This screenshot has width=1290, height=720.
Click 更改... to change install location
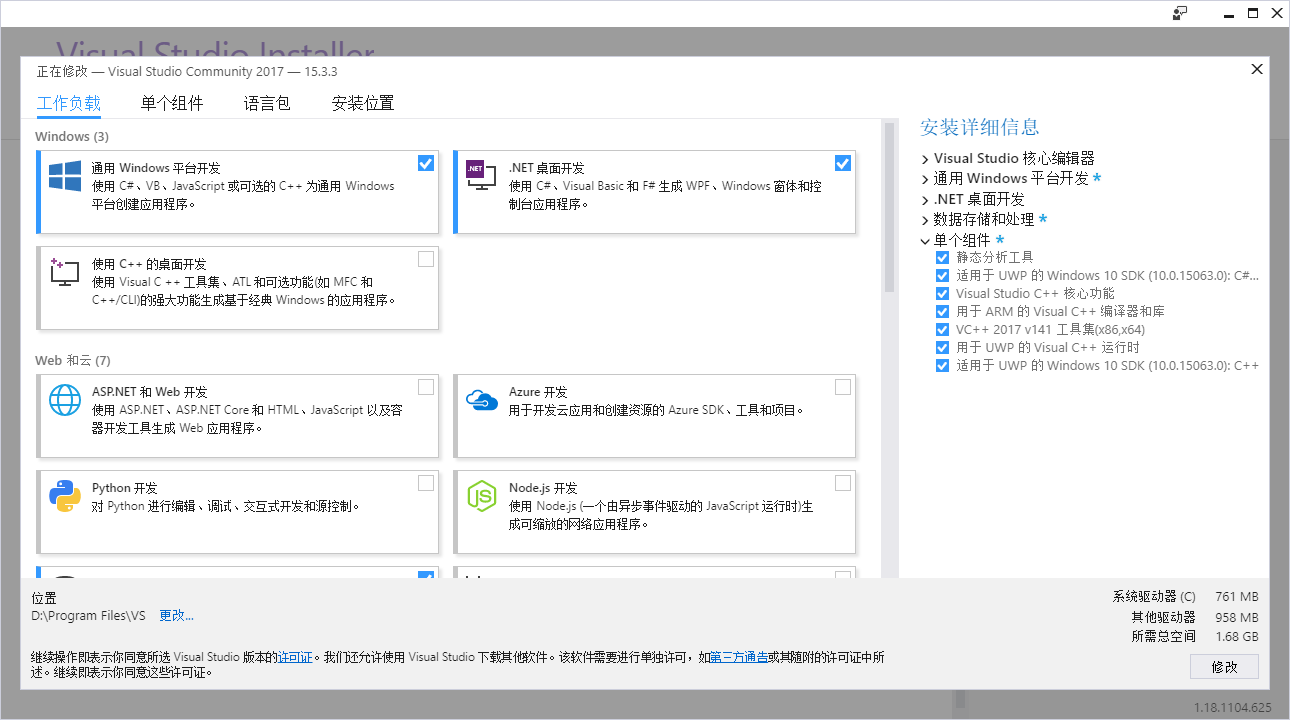[x=176, y=616]
